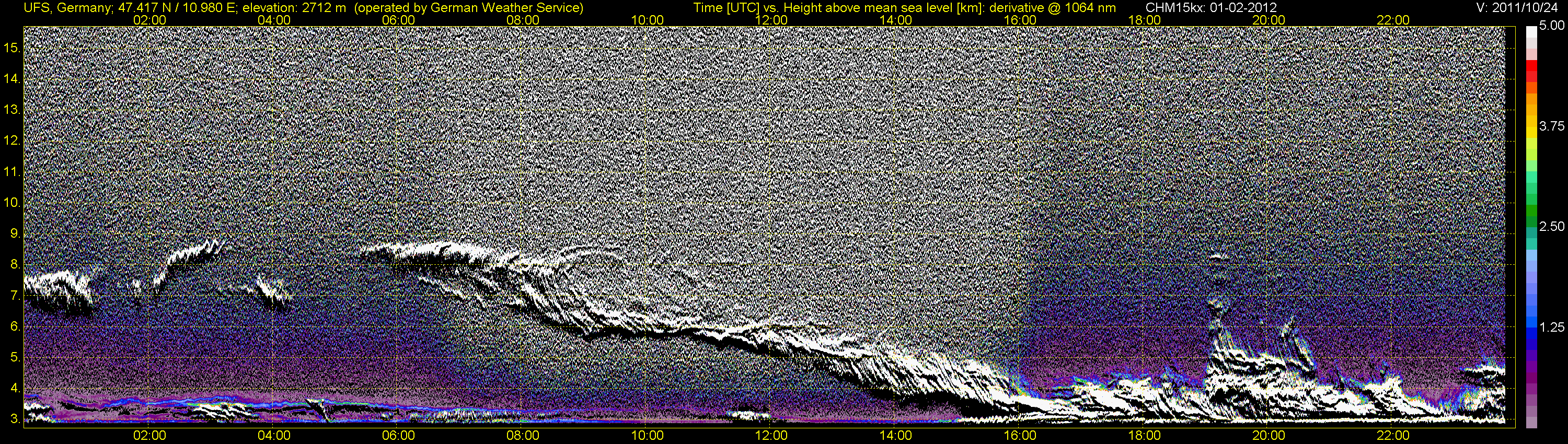Image resolution: width=1568 pixels, height=444 pixels.
Task: Select "14:00" on the top time axis
Action: [896, 20]
